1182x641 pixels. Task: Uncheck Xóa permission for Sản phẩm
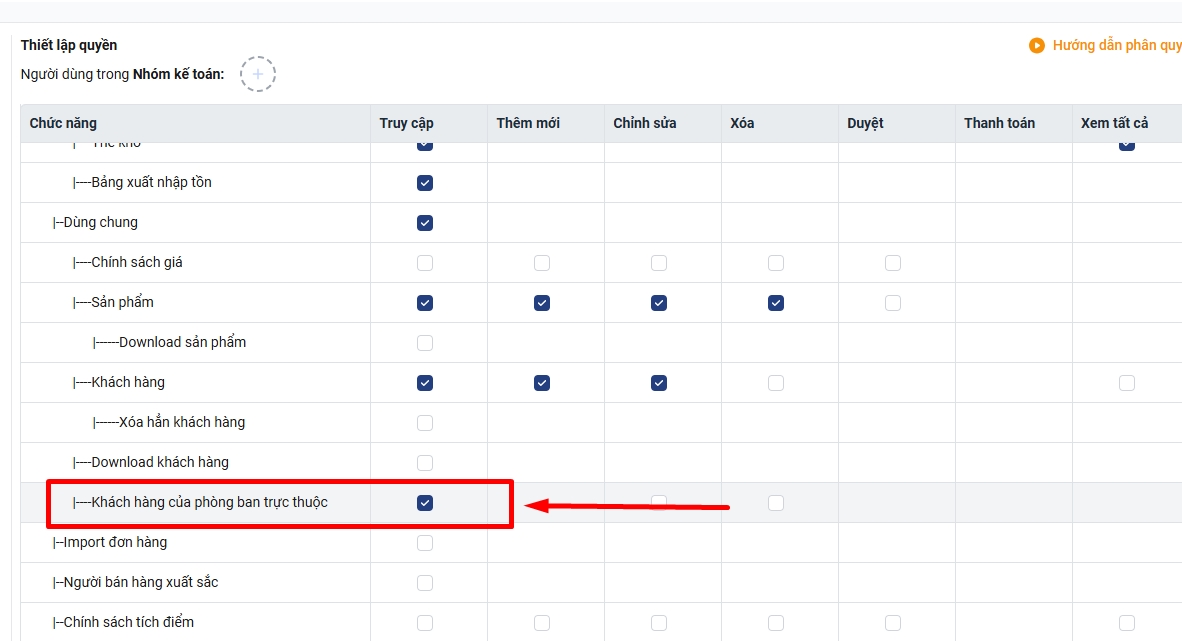point(776,303)
